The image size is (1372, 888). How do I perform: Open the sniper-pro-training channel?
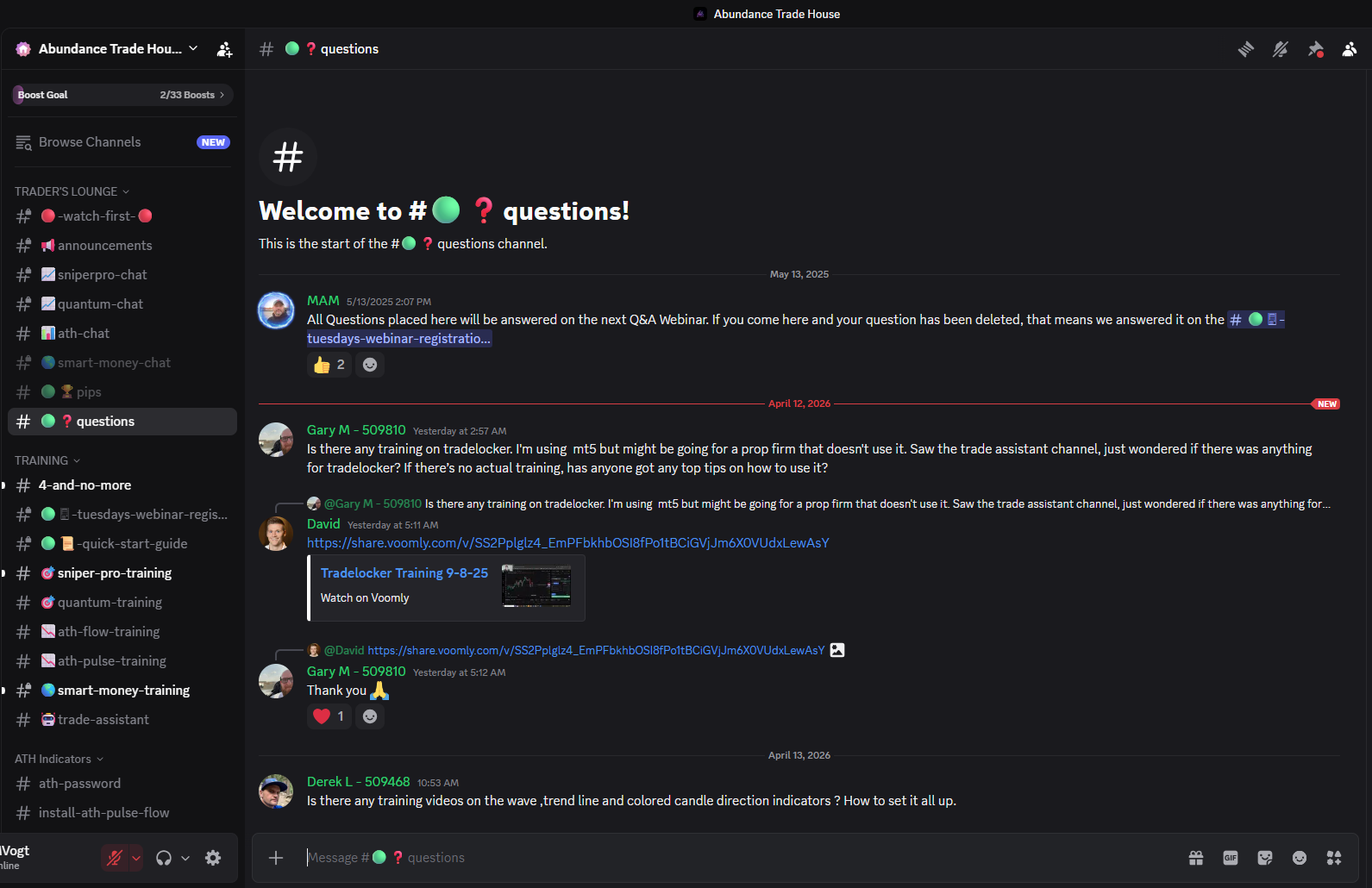[x=115, y=572]
